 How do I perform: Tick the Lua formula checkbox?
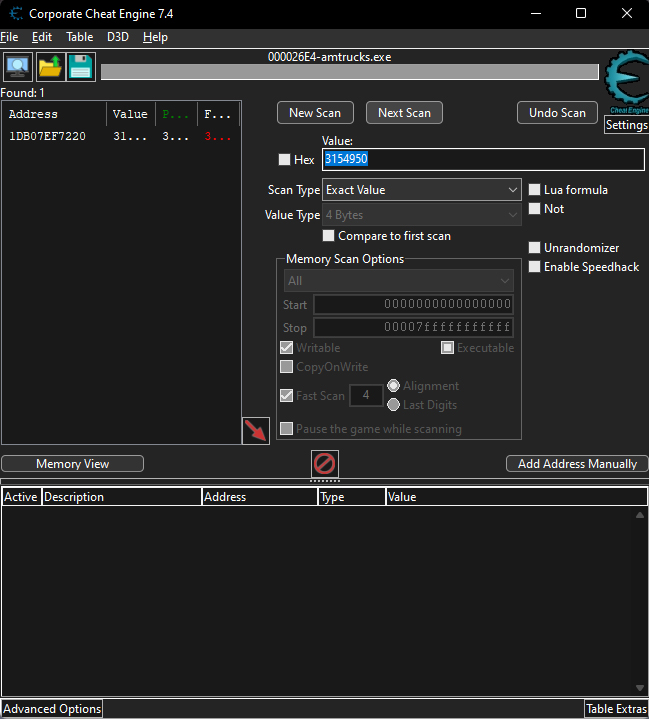pos(534,190)
